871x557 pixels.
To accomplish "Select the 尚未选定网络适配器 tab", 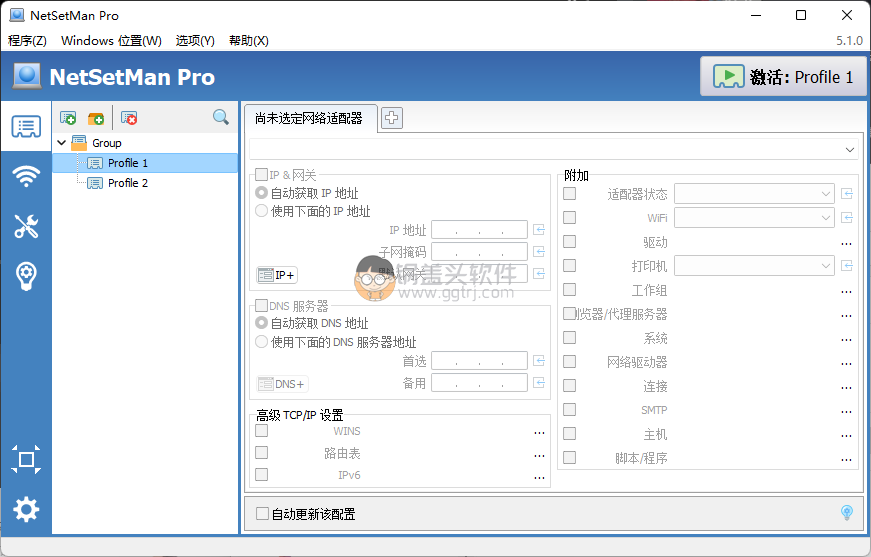I will click(309, 118).
